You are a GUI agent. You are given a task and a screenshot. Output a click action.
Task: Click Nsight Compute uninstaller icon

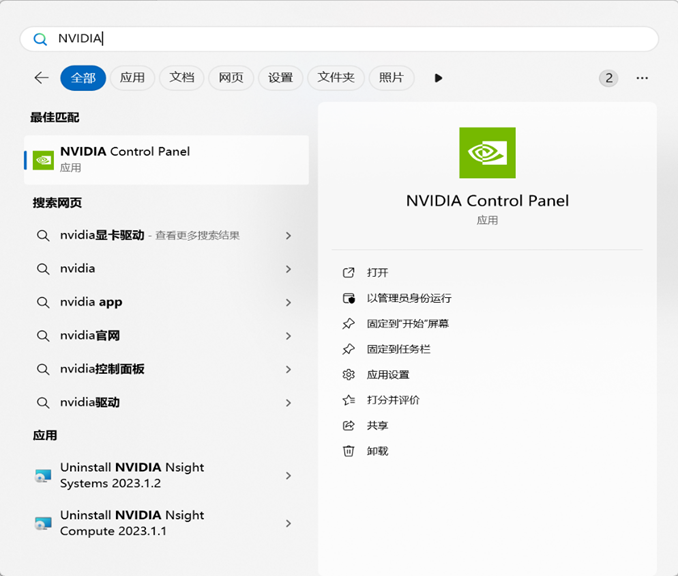coord(43,523)
